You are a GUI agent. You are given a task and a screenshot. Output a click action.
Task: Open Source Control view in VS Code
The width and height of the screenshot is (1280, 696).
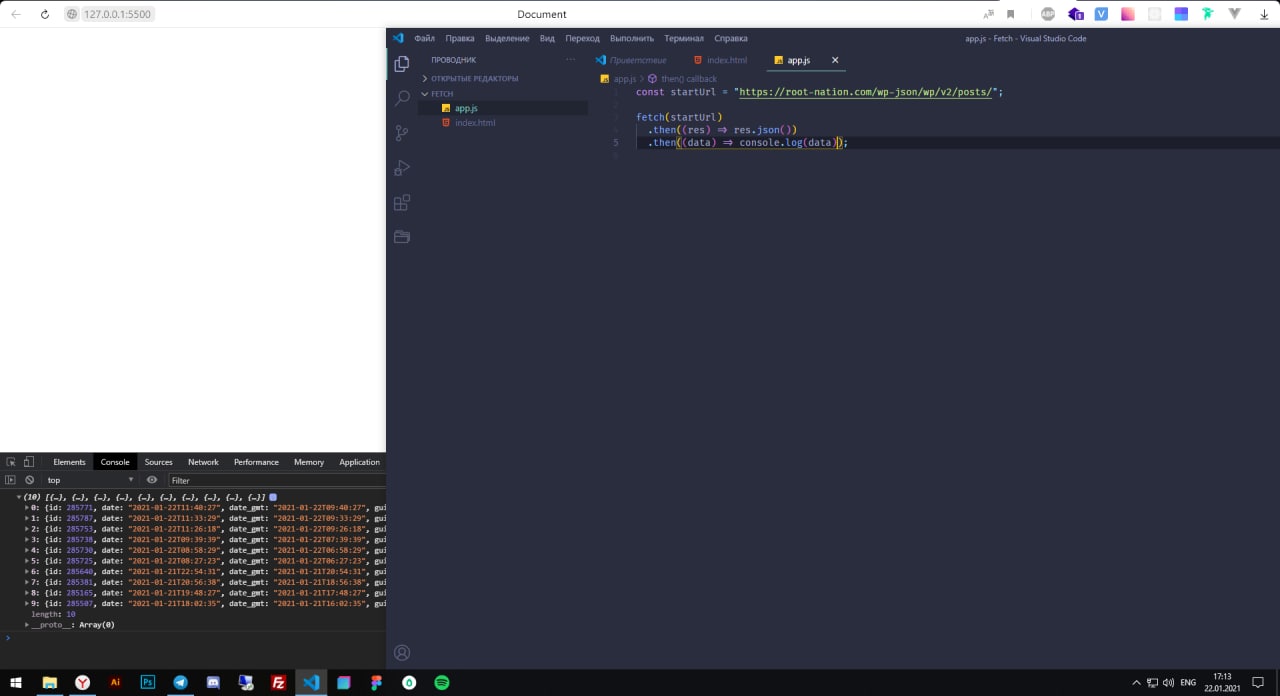[x=402, y=133]
